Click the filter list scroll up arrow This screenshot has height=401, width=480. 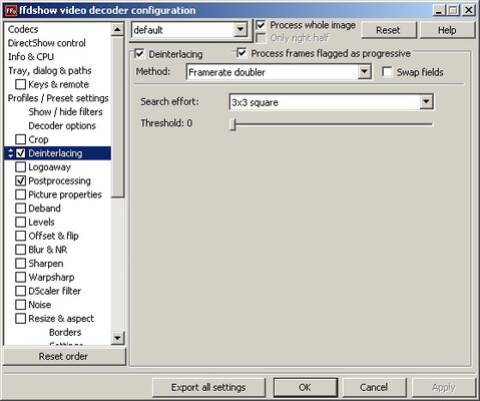pos(117,30)
